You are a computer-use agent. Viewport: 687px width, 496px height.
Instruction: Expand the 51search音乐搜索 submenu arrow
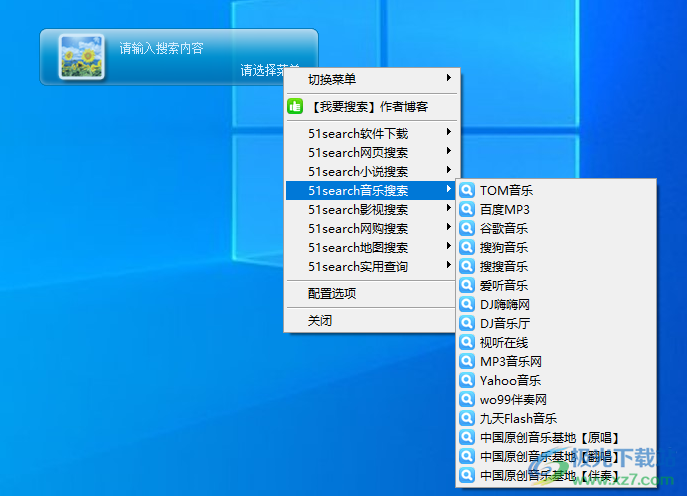point(448,189)
